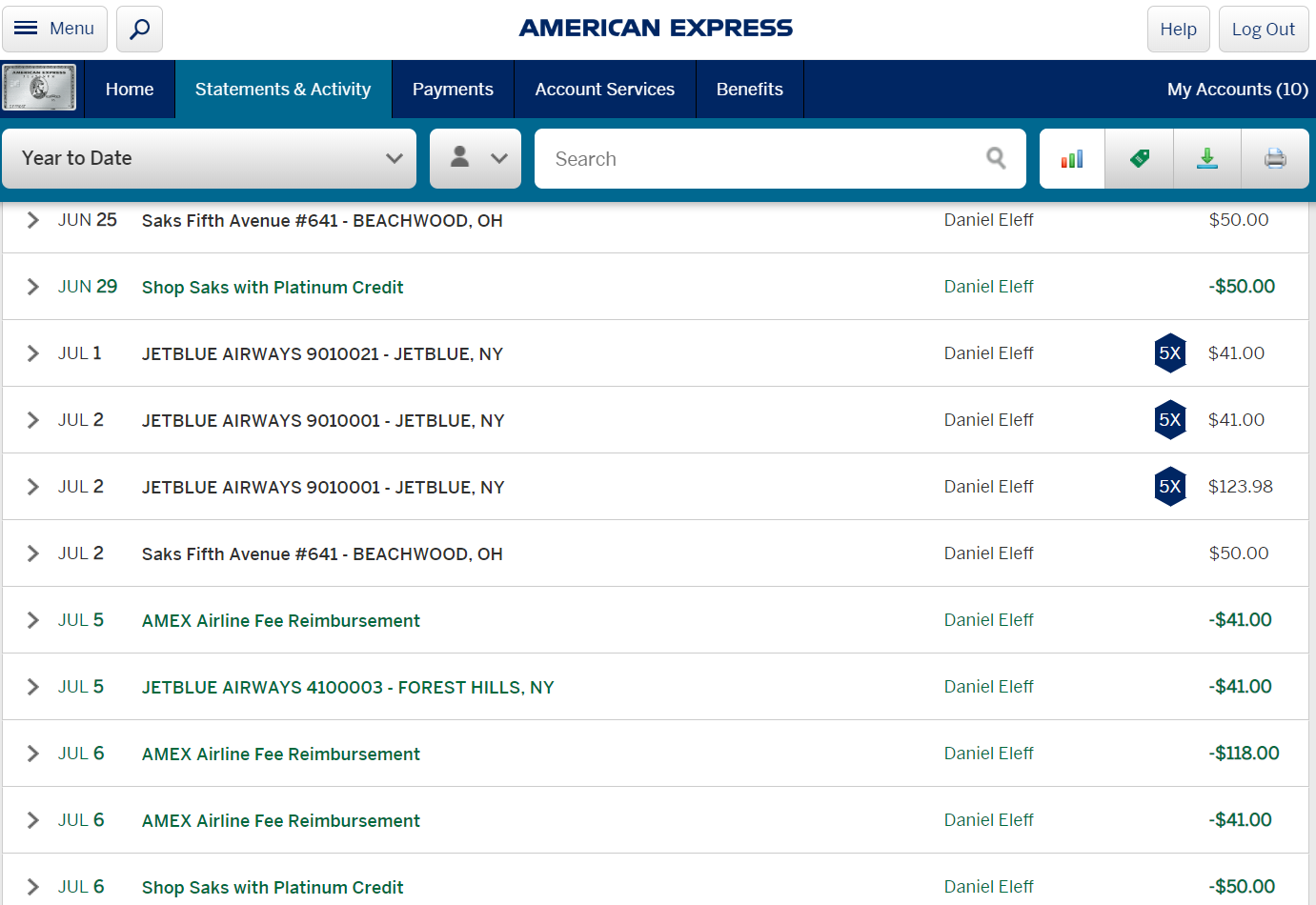
Task: Click the 5X badge on JUL 1 JetBlue
Action: pos(1170,353)
